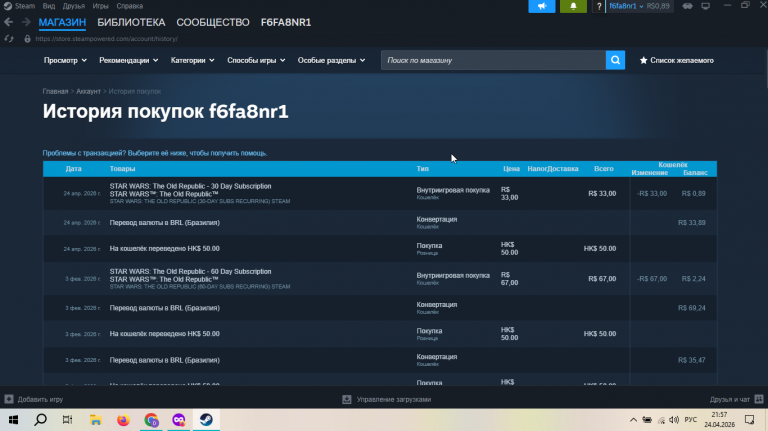Reload the page with refresh icon

[9, 39]
